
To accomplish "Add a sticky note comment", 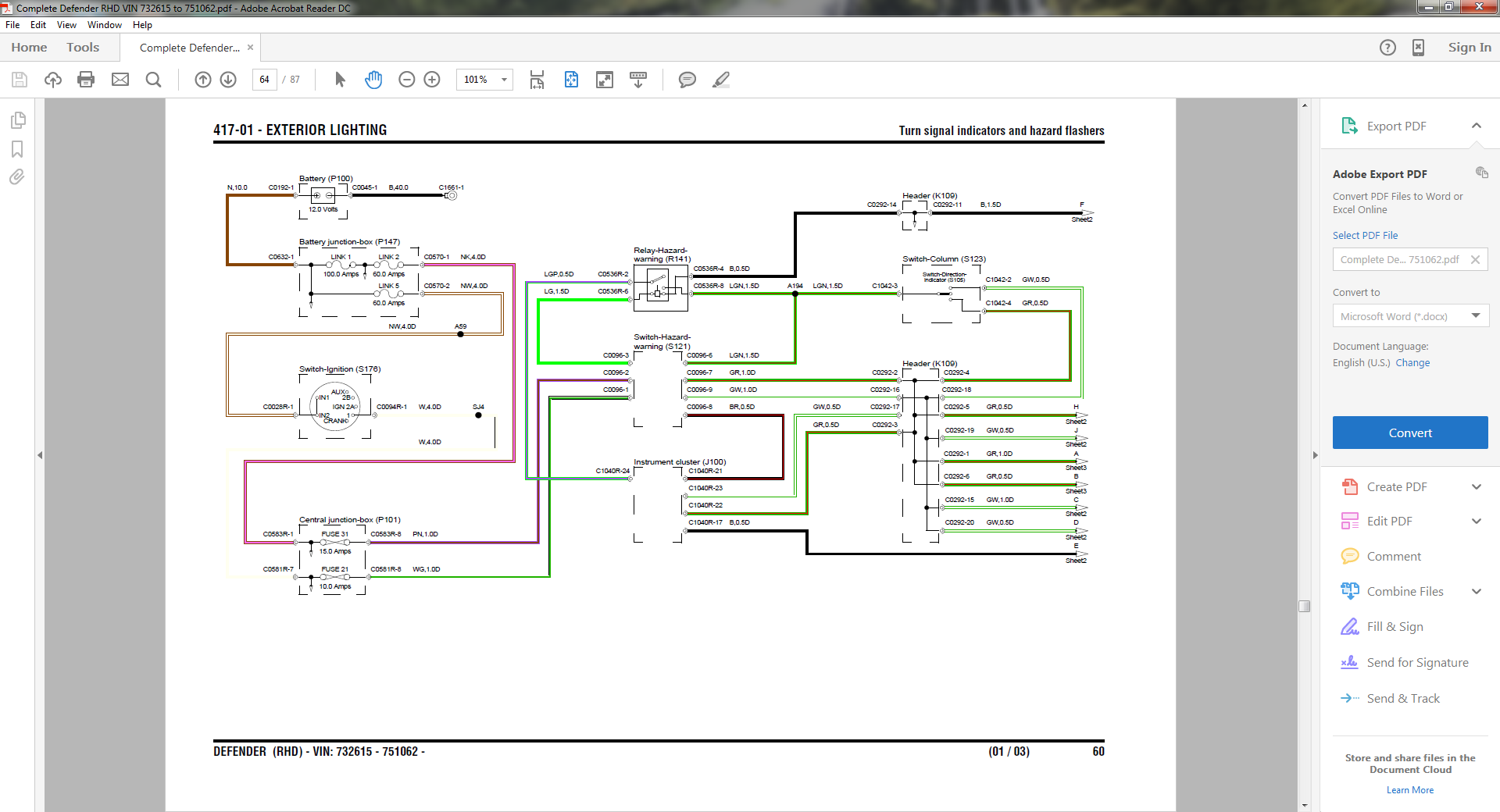I will (687, 80).
